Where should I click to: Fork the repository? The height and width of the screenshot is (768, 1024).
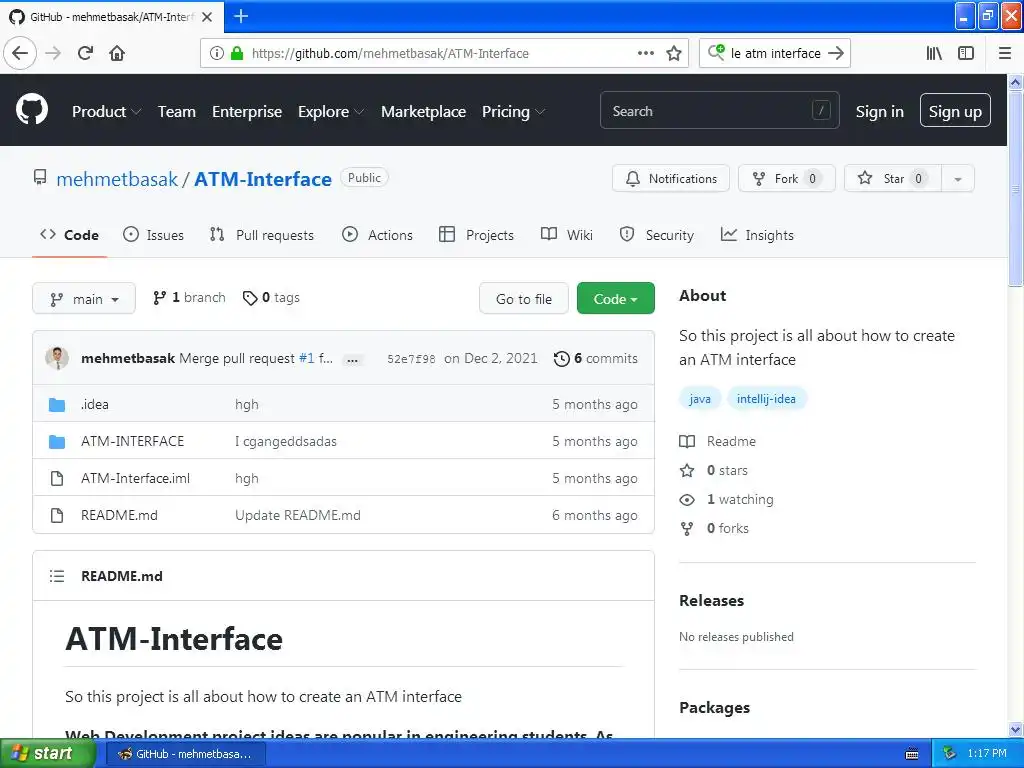click(x=786, y=179)
